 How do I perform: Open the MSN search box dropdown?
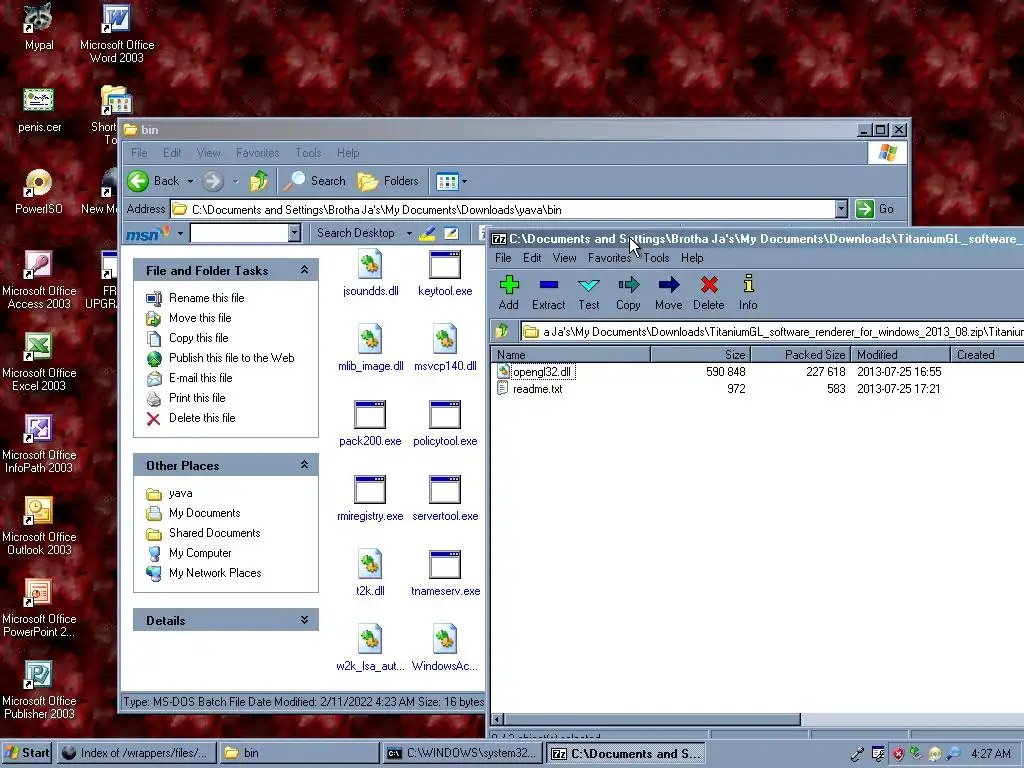click(295, 232)
